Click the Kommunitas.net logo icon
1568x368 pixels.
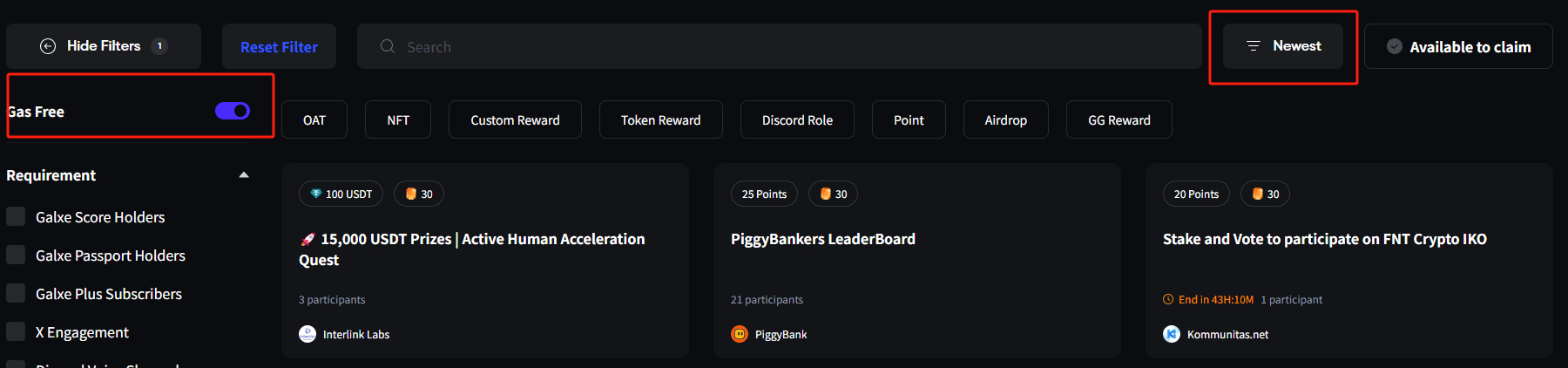click(1172, 334)
